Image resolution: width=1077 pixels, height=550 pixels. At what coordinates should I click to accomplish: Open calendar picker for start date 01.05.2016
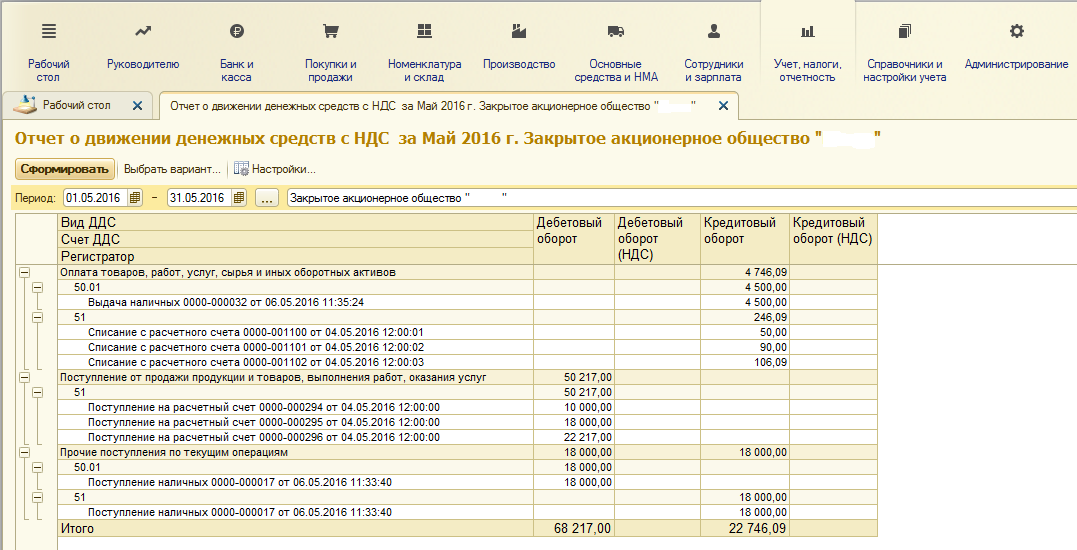[x=135, y=198]
